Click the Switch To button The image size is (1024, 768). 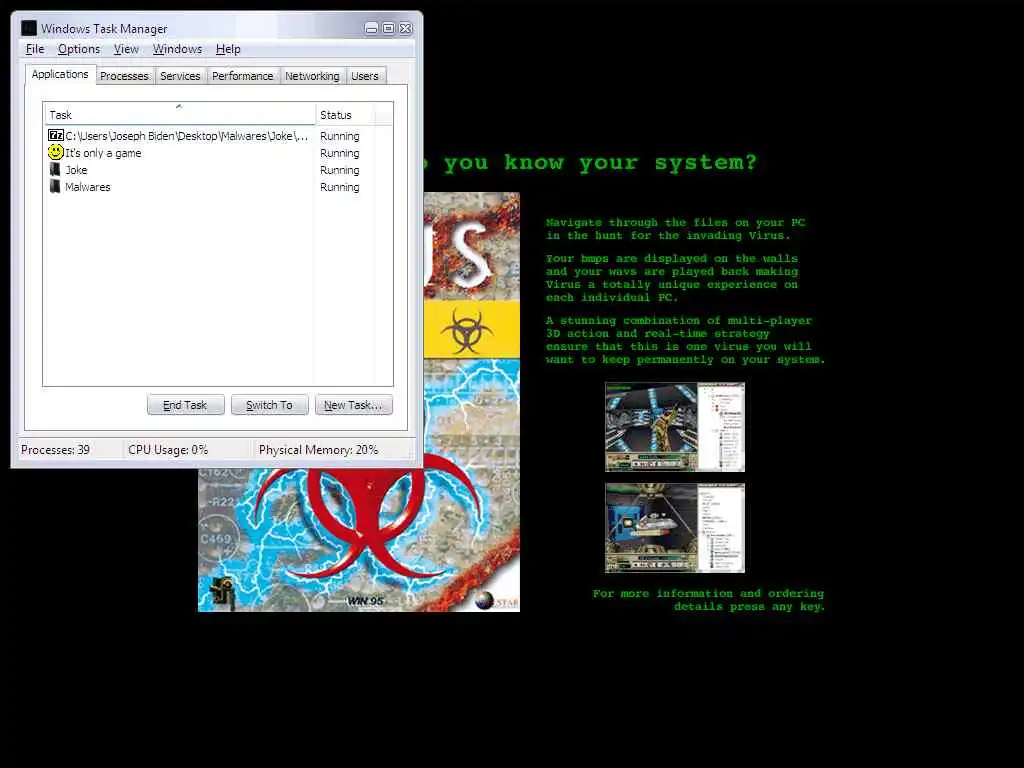click(x=269, y=405)
